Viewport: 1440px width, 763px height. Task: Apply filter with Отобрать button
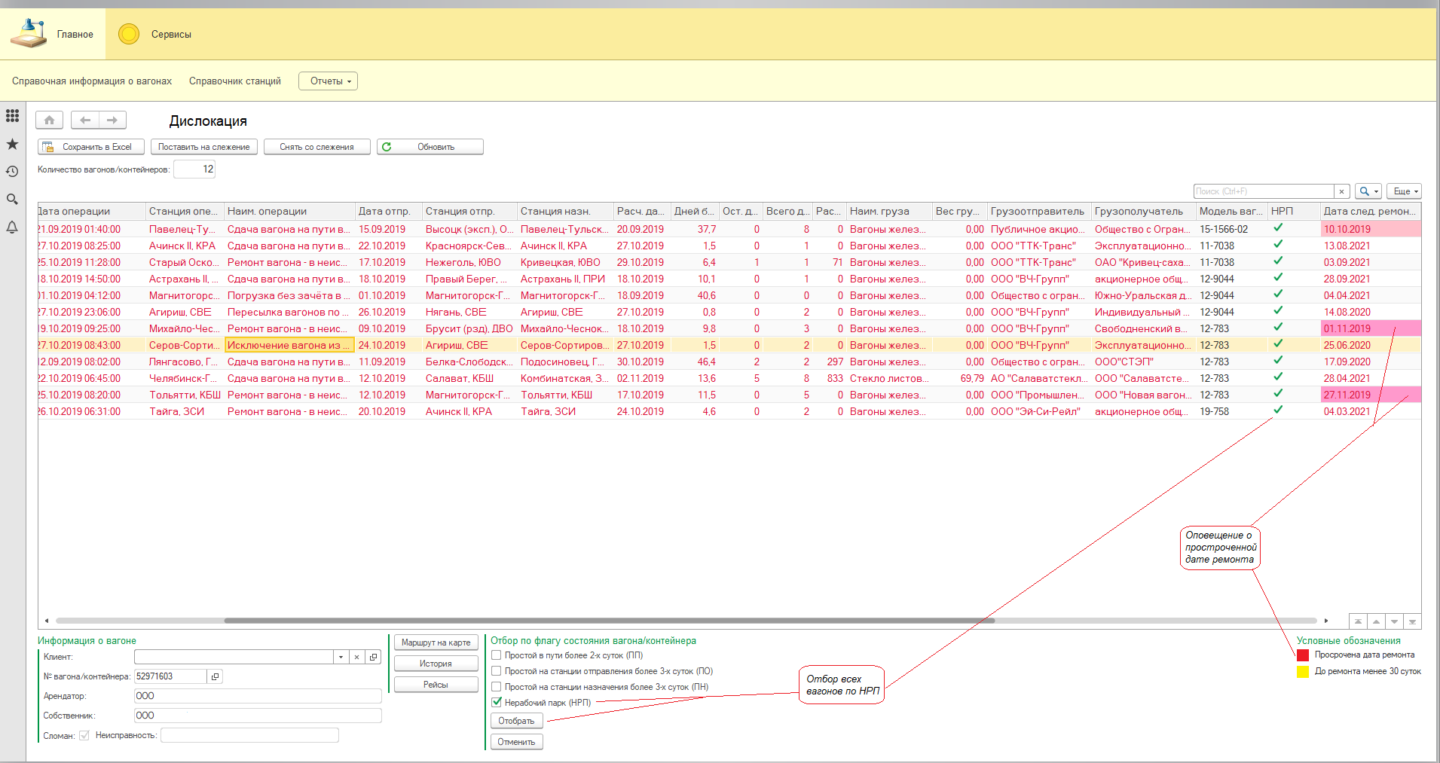click(517, 720)
